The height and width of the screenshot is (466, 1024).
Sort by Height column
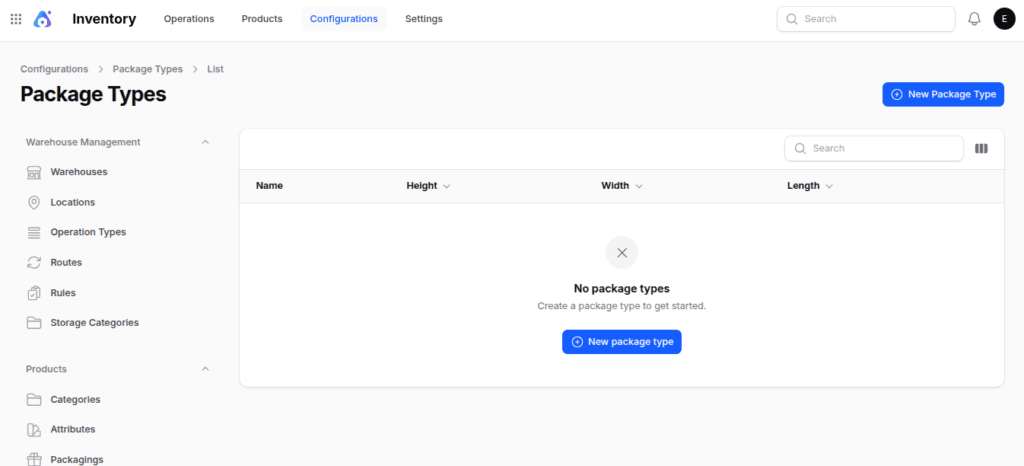pyautogui.click(x=428, y=186)
